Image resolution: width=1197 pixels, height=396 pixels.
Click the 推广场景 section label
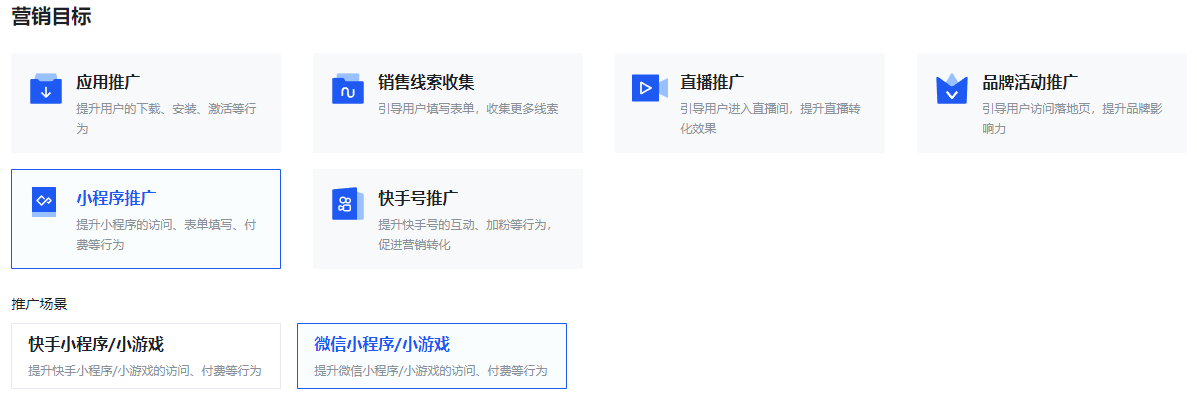click(39, 304)
